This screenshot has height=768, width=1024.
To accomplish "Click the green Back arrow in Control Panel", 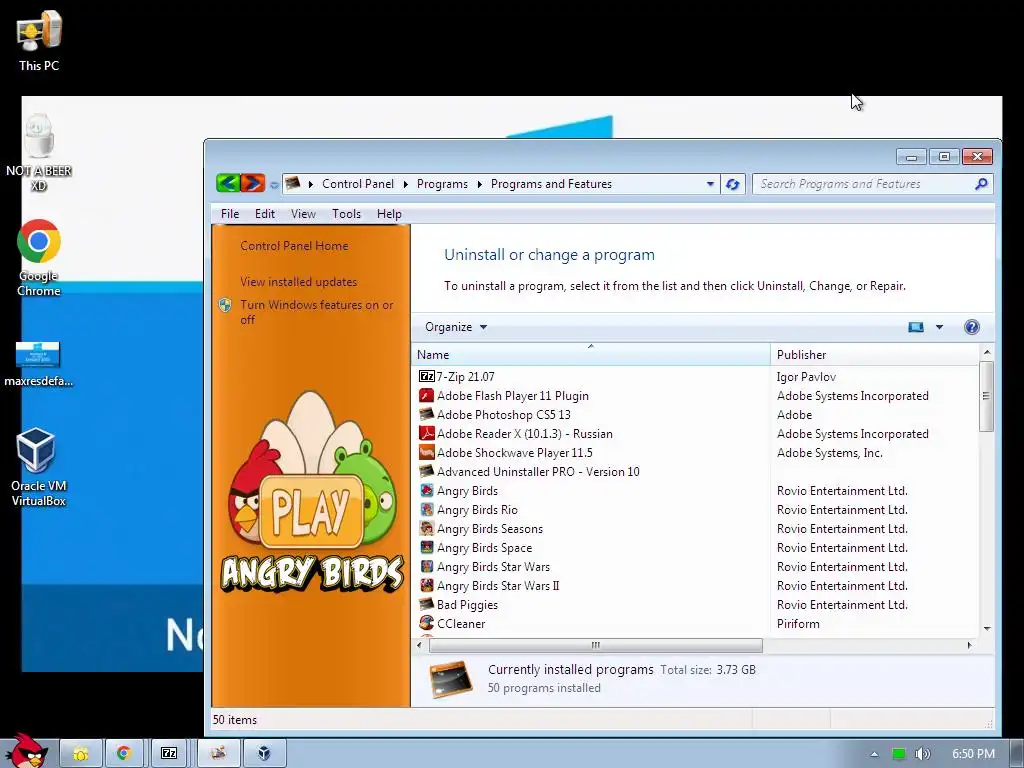I will [228, 184].
